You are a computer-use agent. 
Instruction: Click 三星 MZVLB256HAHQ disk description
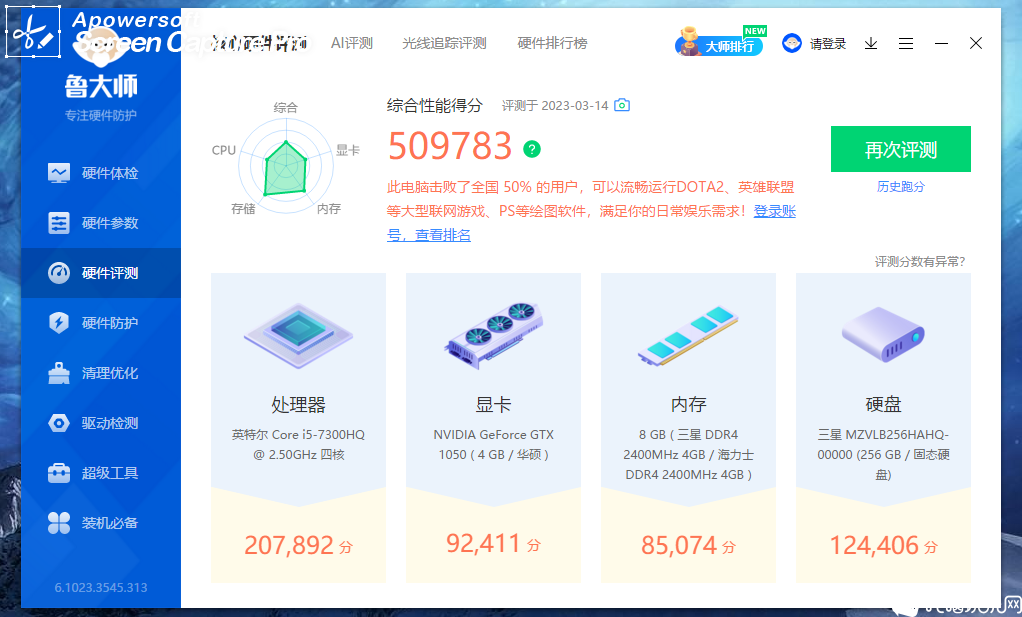[883, 455]
